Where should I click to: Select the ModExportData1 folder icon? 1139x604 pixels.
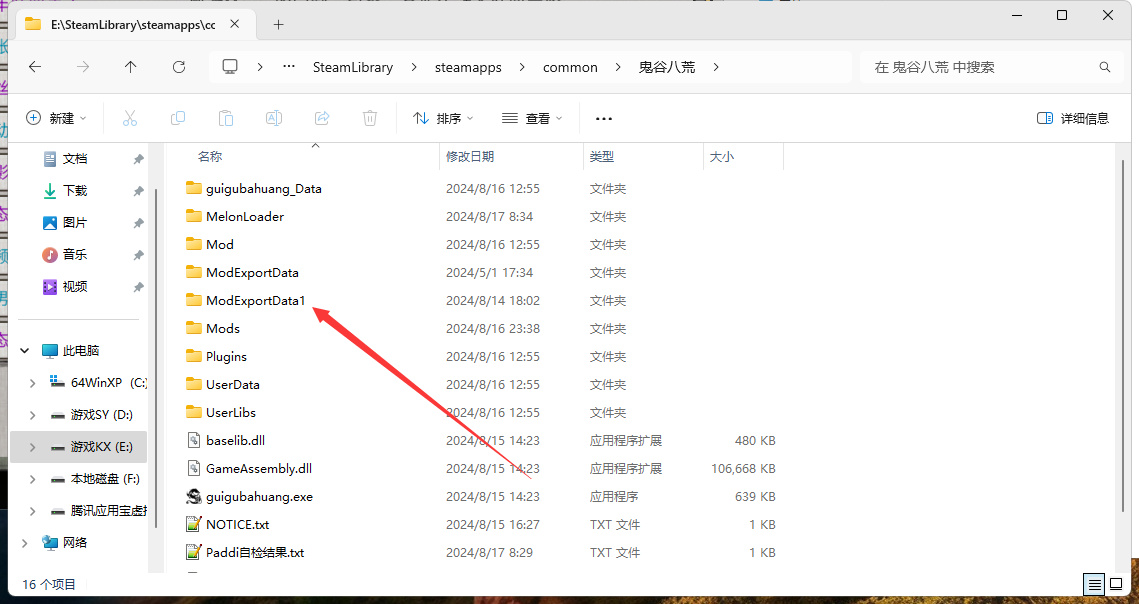(193, 300)
